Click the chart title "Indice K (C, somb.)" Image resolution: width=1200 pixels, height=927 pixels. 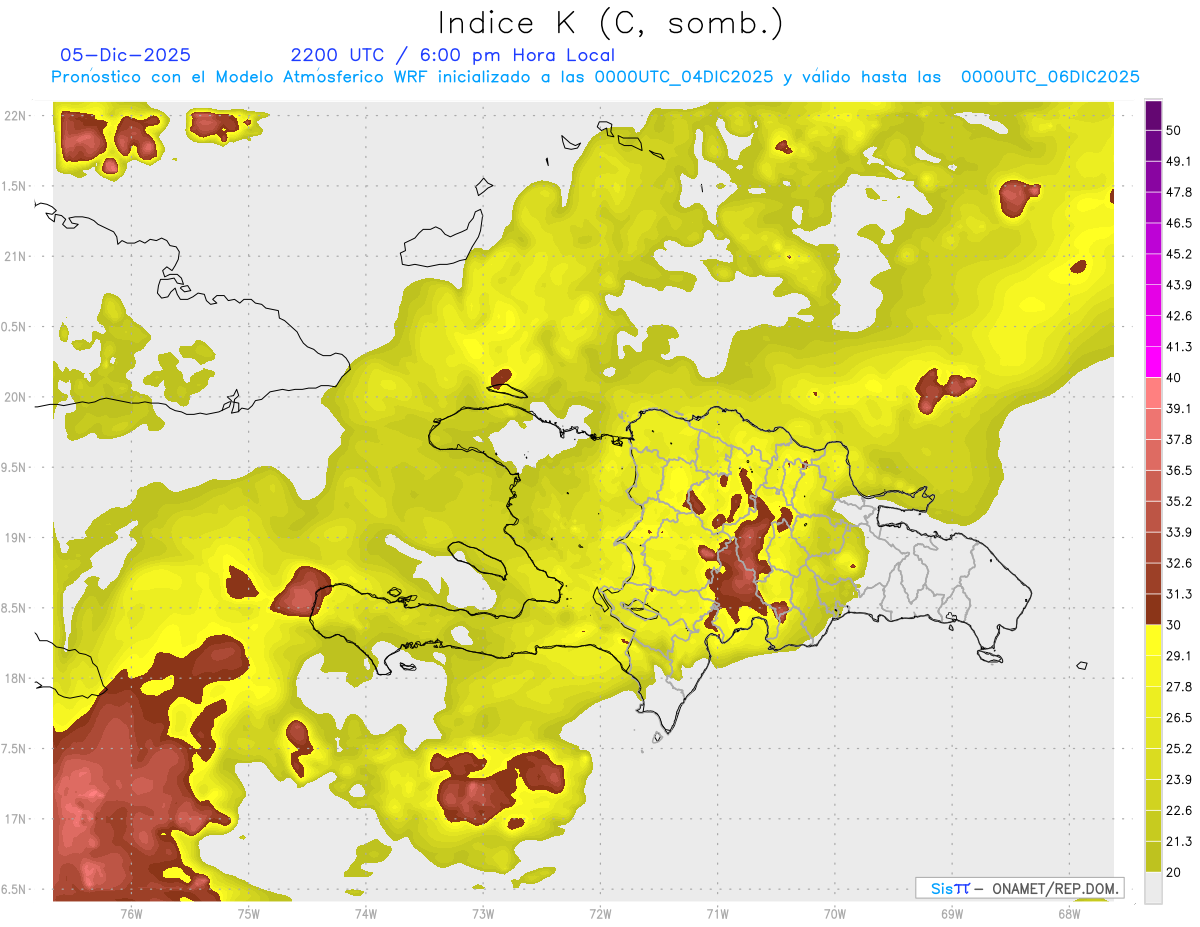pyautogui.click(x=610, y=23)
